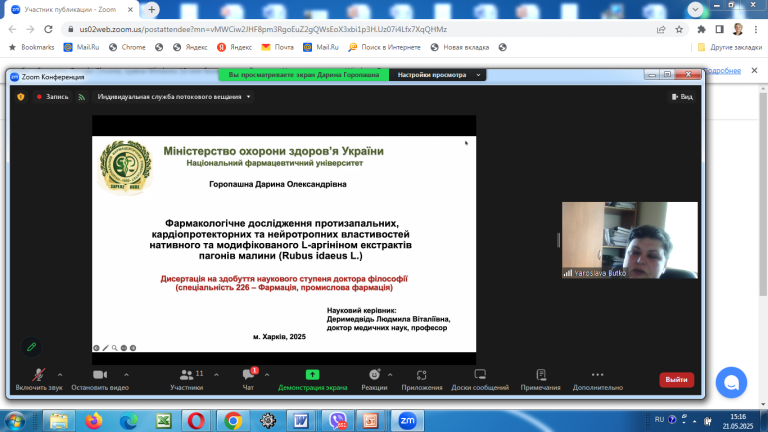Open Chrome three-dot menu

[x=756, y=29]
